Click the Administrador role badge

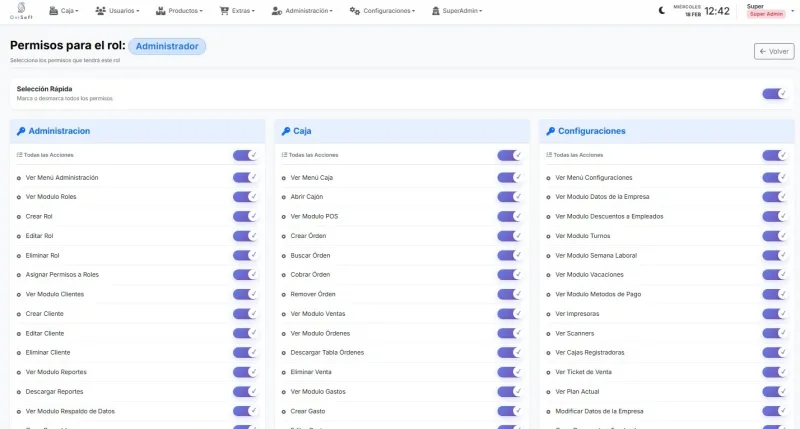tap(167, 46)
